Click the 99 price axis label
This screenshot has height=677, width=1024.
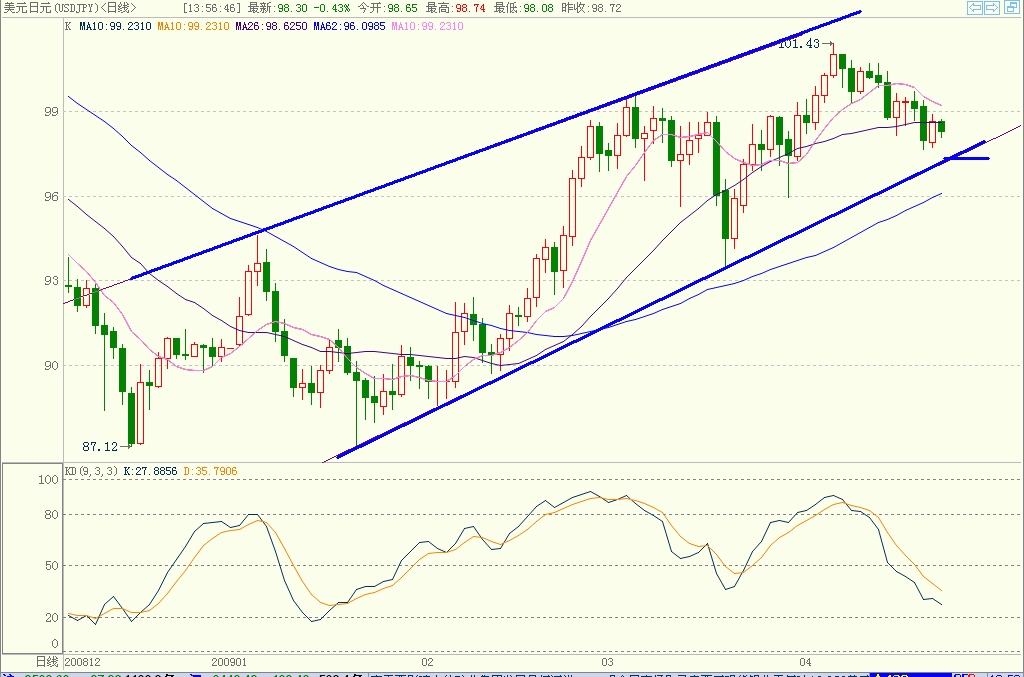[51, 112]
